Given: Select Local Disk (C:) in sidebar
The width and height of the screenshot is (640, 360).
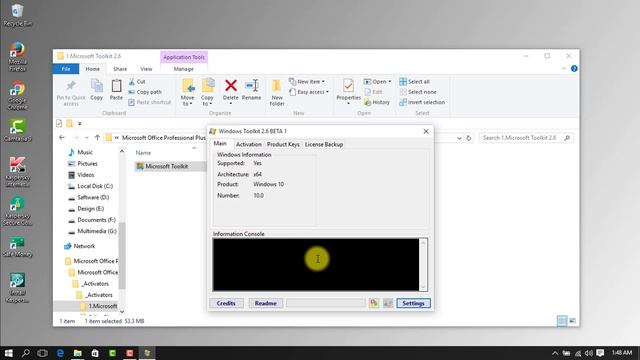Looking at the screenshot, I should [x=91, y=186].
